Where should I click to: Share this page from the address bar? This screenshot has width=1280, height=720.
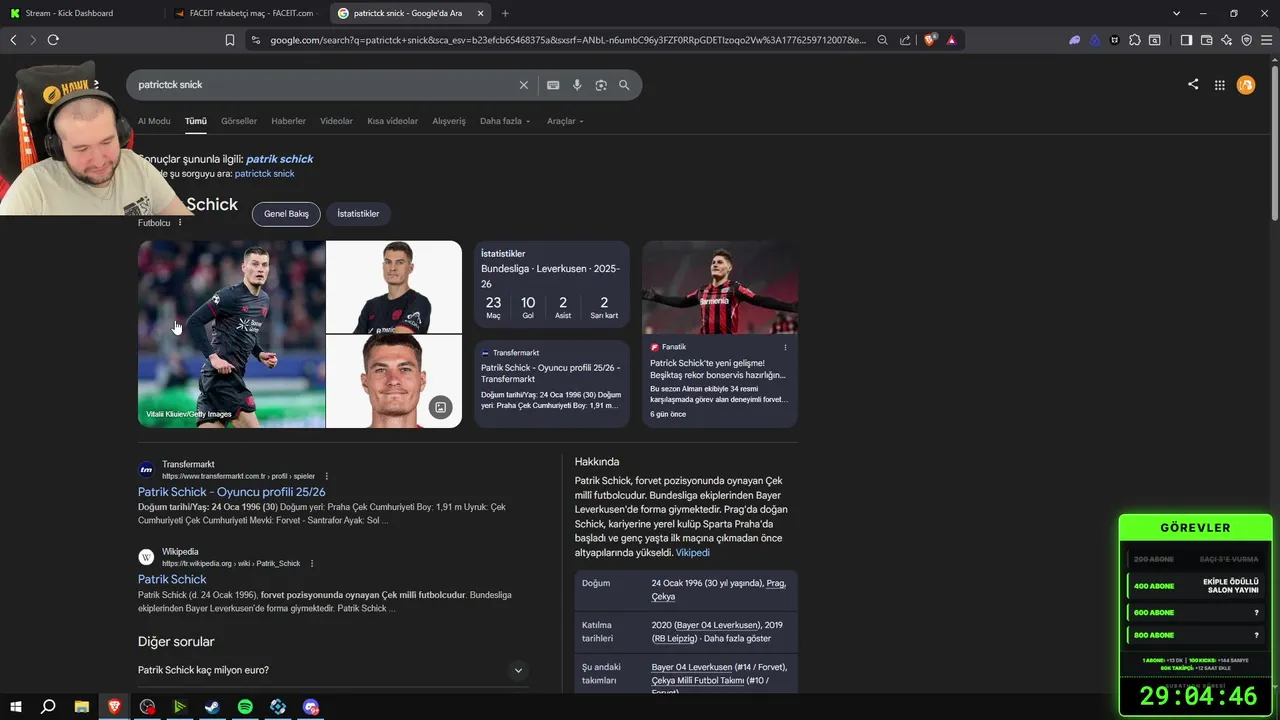pos(905,40)
